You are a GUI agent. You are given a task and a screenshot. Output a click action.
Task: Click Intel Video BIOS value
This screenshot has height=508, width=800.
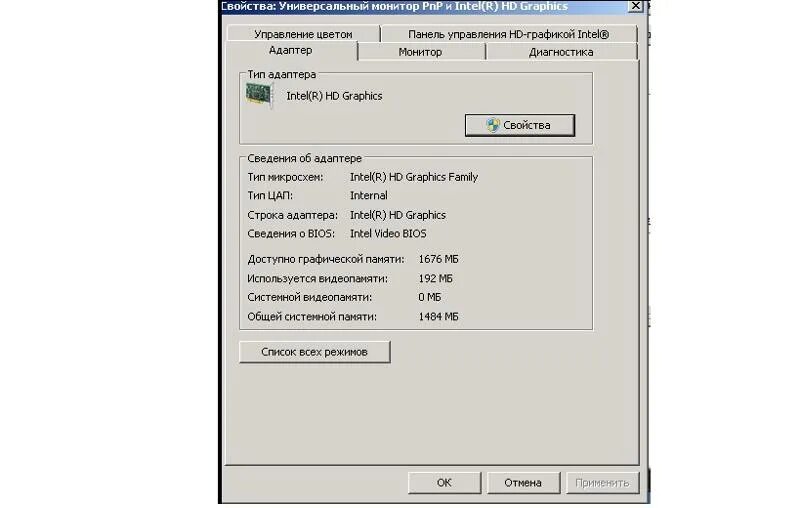388,234
